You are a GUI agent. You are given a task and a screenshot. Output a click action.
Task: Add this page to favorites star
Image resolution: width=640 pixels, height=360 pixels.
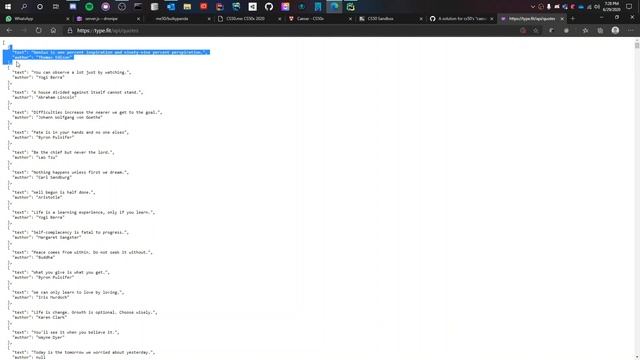point(536,31)
